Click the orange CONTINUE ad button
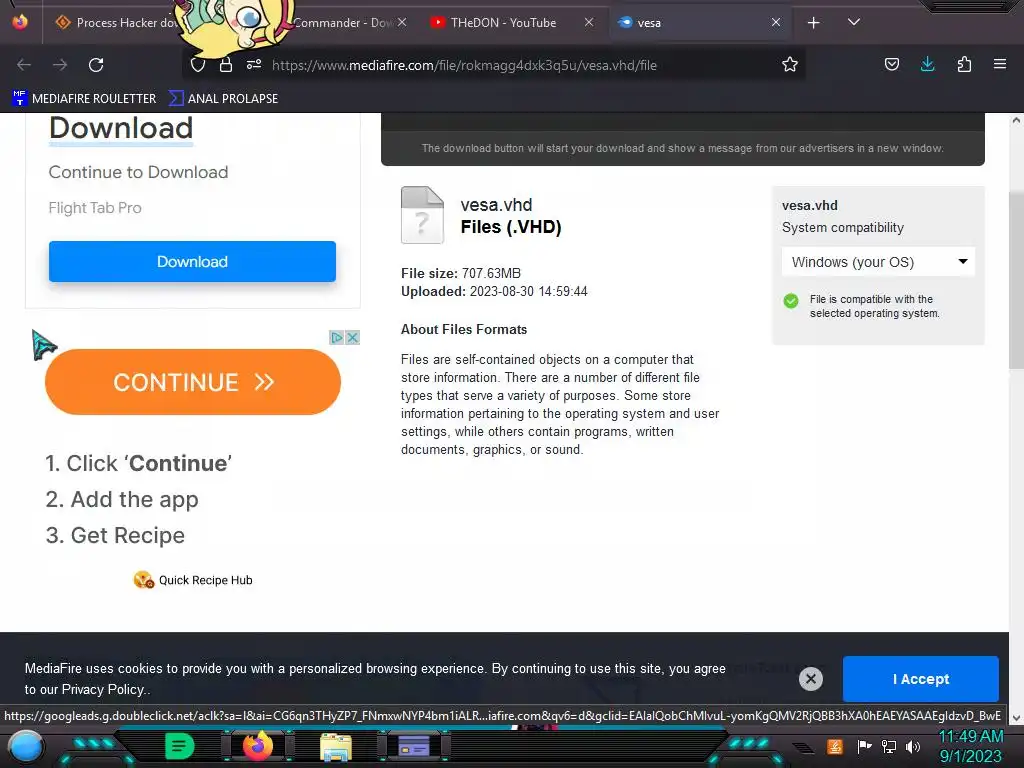This screenshot has width=1024, height=768. 193,382
